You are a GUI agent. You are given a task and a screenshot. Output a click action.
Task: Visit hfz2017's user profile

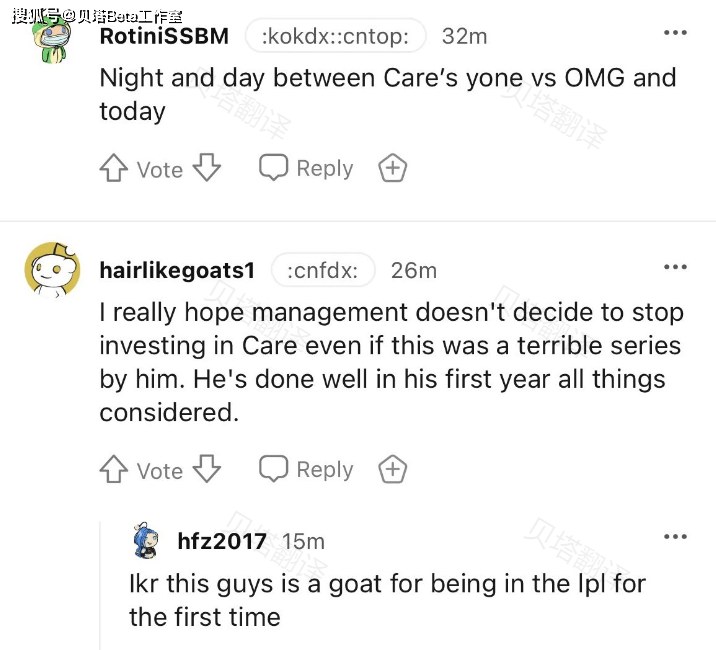pyautogui.click(x=222, y=541)
